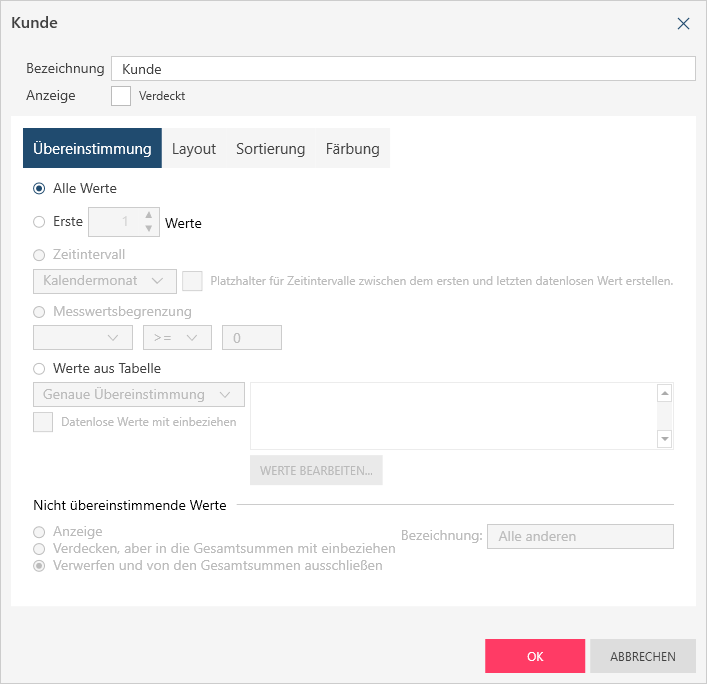The height and width of the screenshot is (684, 707).
Task: Click into the Bezeichnung text field
Action: pos(403,68)
